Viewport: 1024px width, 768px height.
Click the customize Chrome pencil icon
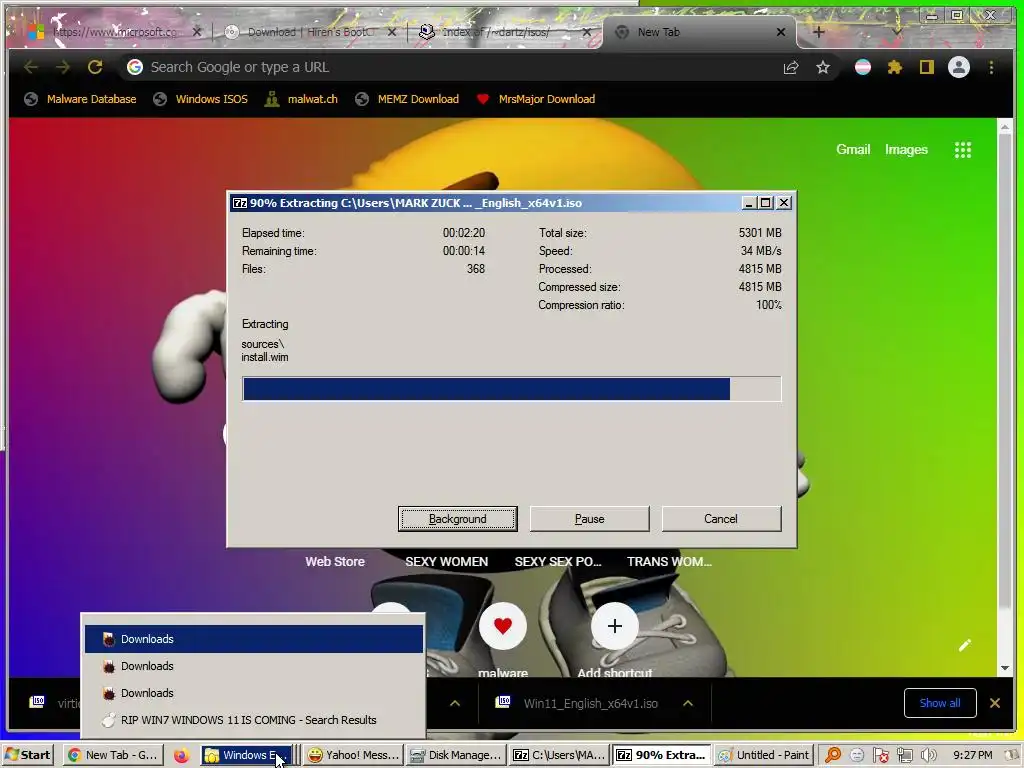[x=965, y=645]
